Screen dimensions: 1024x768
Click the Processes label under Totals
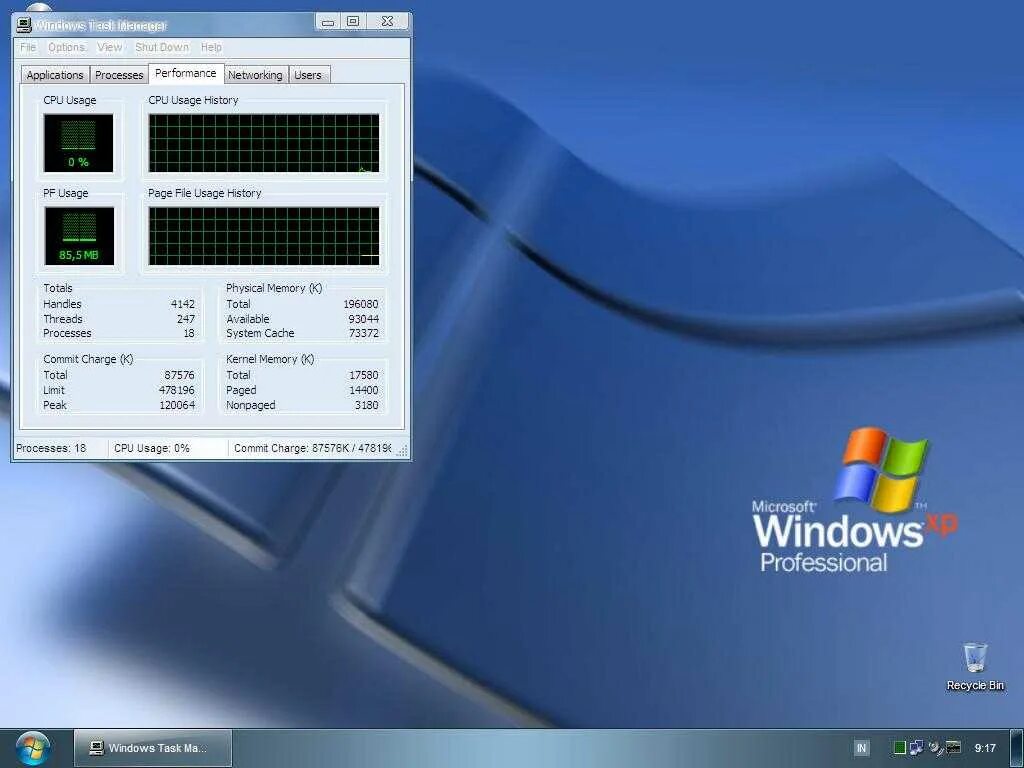(x=67, y=333)
